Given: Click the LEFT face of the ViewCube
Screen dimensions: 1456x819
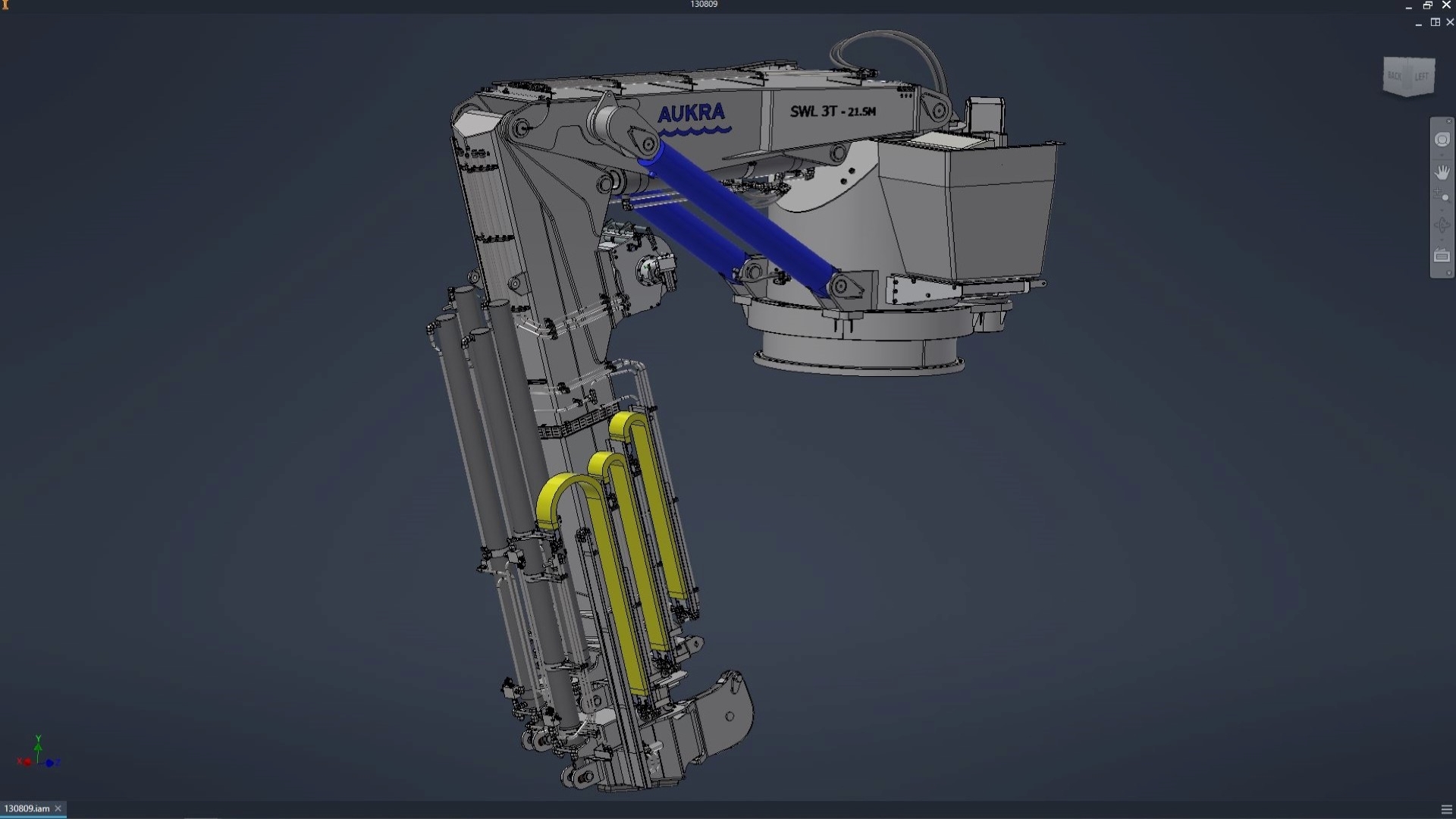Looking at the screenshot, I should (1422, 77).
